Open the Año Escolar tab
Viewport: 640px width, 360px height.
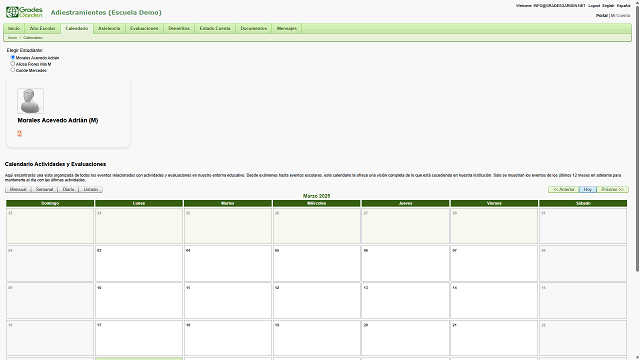42,28
